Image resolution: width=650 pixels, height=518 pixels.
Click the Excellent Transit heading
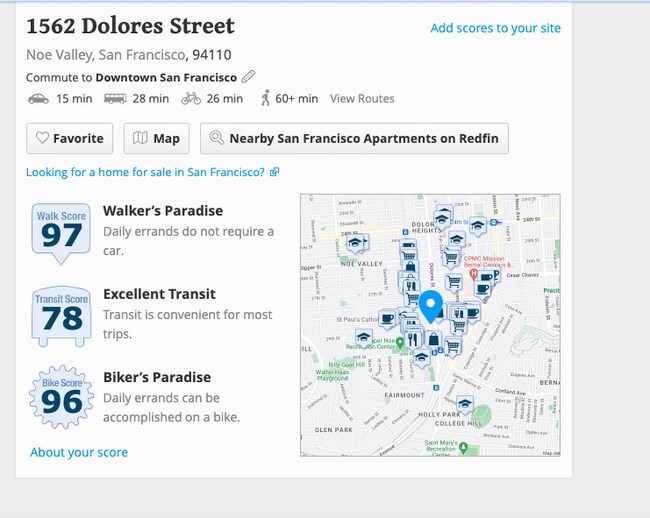[159, 294]
